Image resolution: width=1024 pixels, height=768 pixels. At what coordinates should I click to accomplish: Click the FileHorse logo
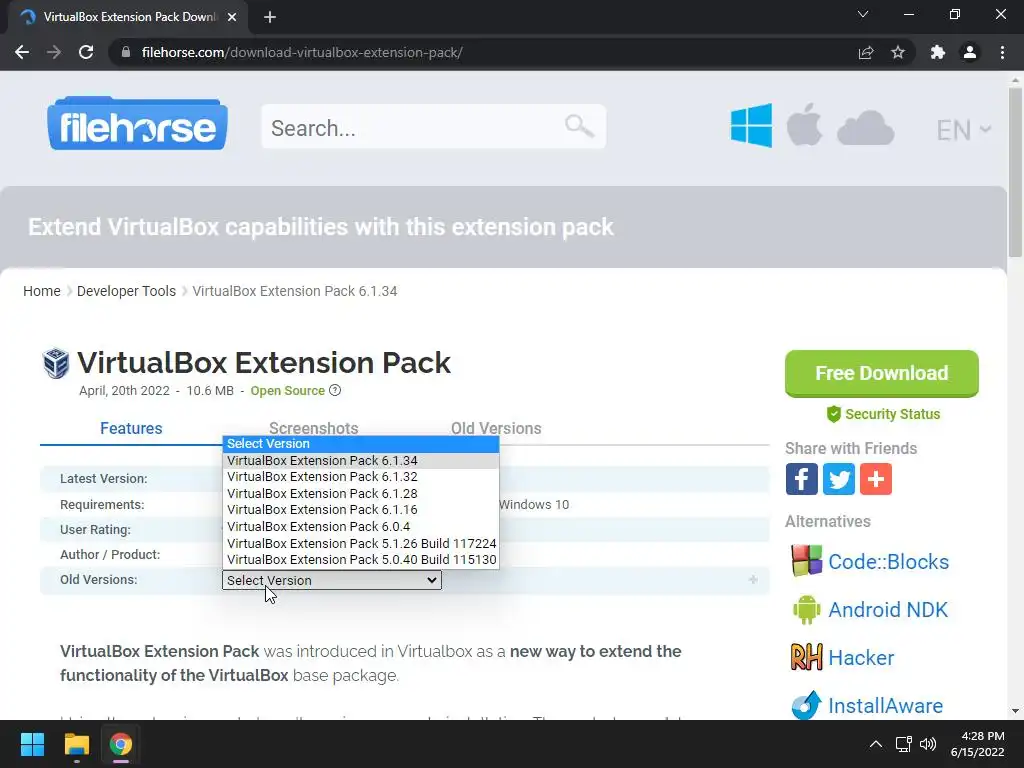point(137,123)
